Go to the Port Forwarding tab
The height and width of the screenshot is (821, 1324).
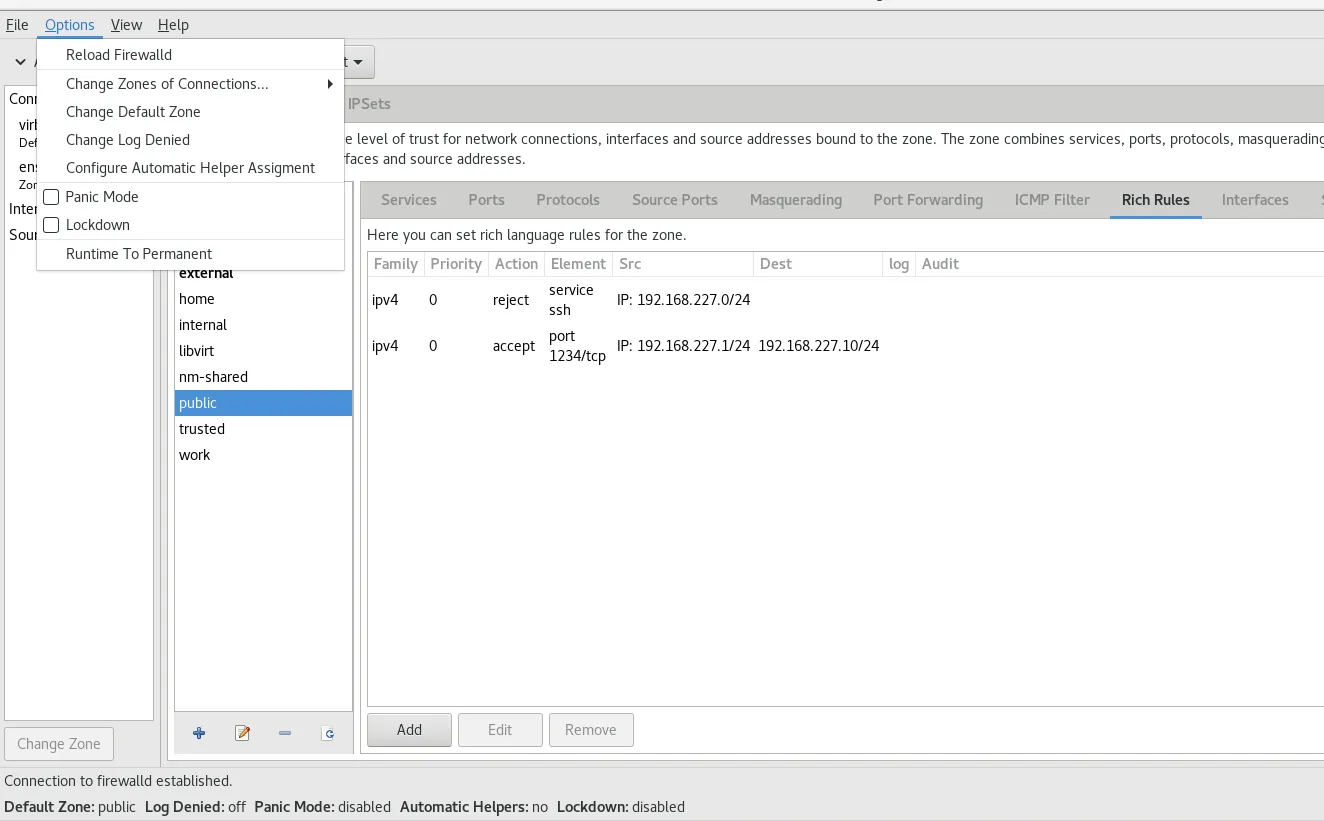(x=928, y=200)
